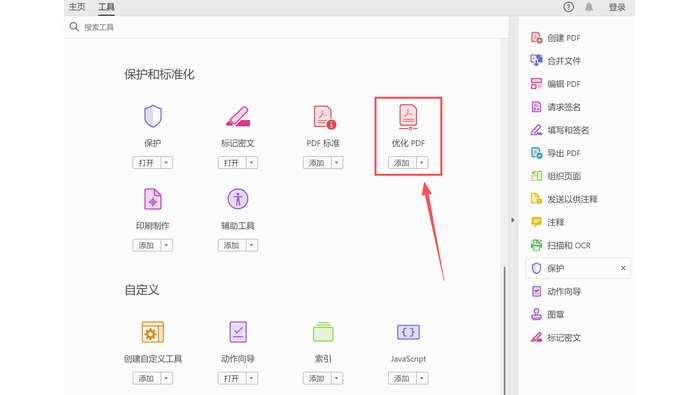Open 导出 PDF from the sidebar
Image resolution: width=700 pixels, height=395 pixels.
point(555,153)
